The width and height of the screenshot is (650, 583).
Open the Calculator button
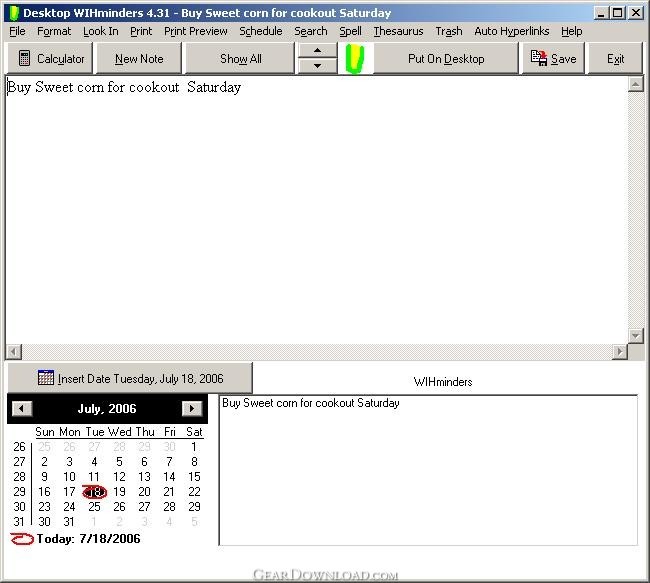point(52,59)
